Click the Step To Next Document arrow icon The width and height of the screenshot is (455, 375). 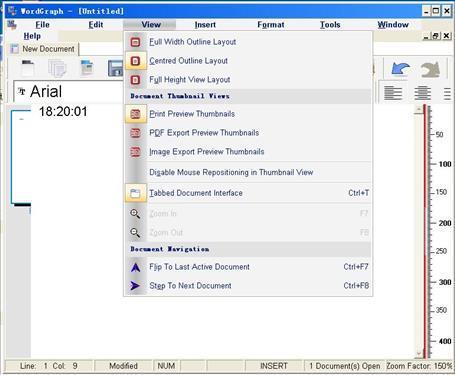[135, 286]
